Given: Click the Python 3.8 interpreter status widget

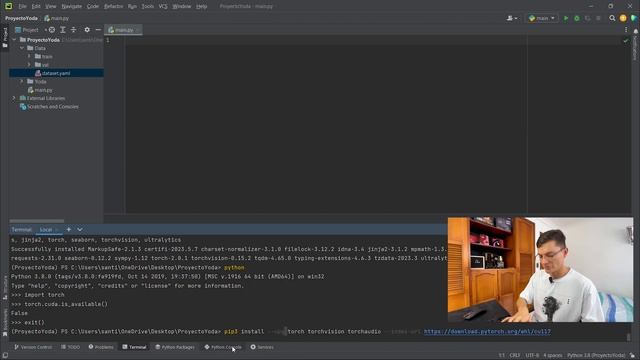Looking at the screenshot, I should [596, 355].
